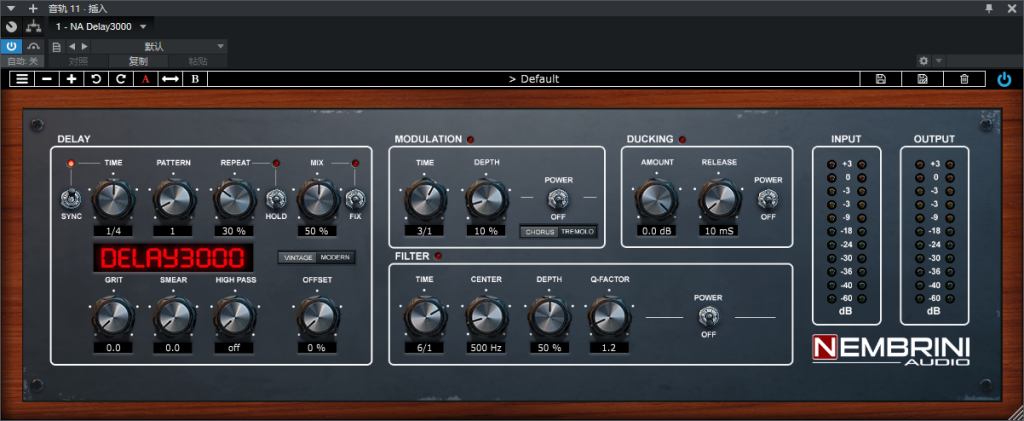
Task: Click the ducking AMOUNT knob
Action: click(x=657, y=200)
